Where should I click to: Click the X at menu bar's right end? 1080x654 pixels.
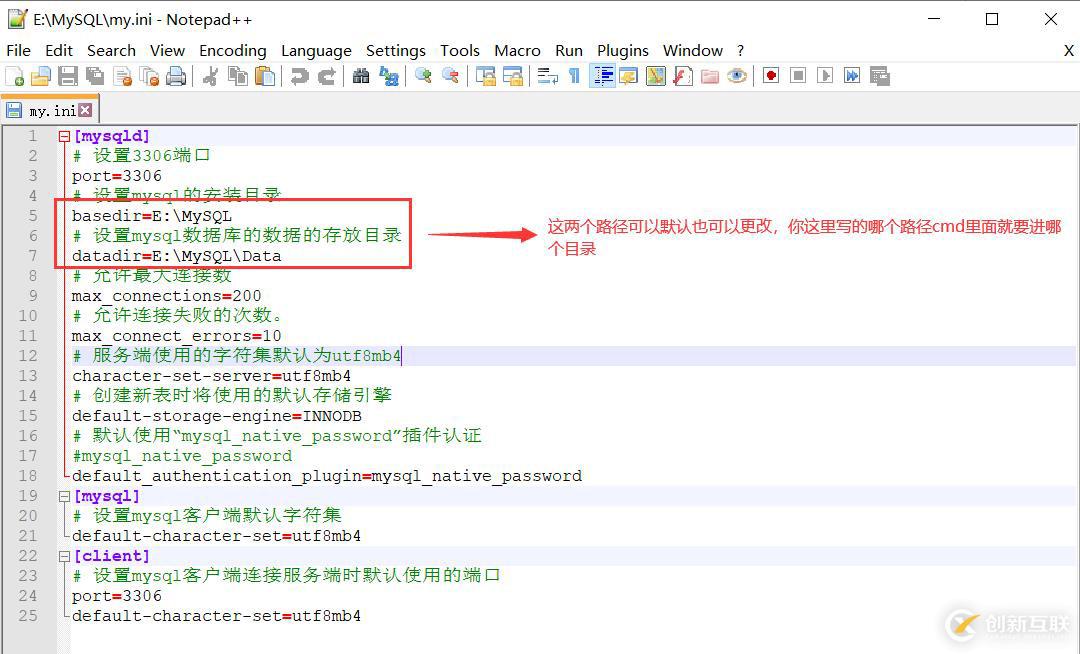click(1068, 50)
